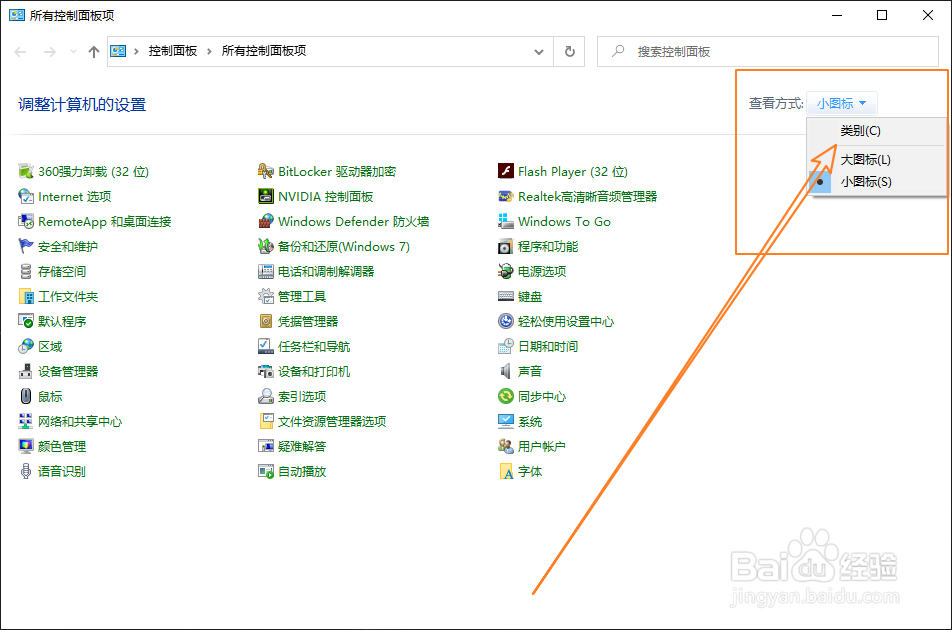
Task: Open the address bar history dropdown
Action: pos(538,51)
